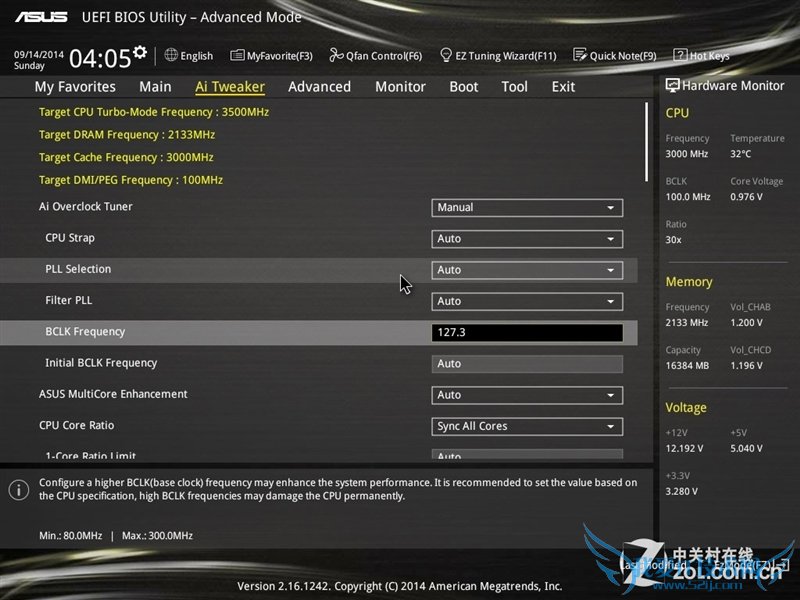Click ASUS MultiCore Enhancement label
This screenshot has height=600, width=800.
coord(113,394)
